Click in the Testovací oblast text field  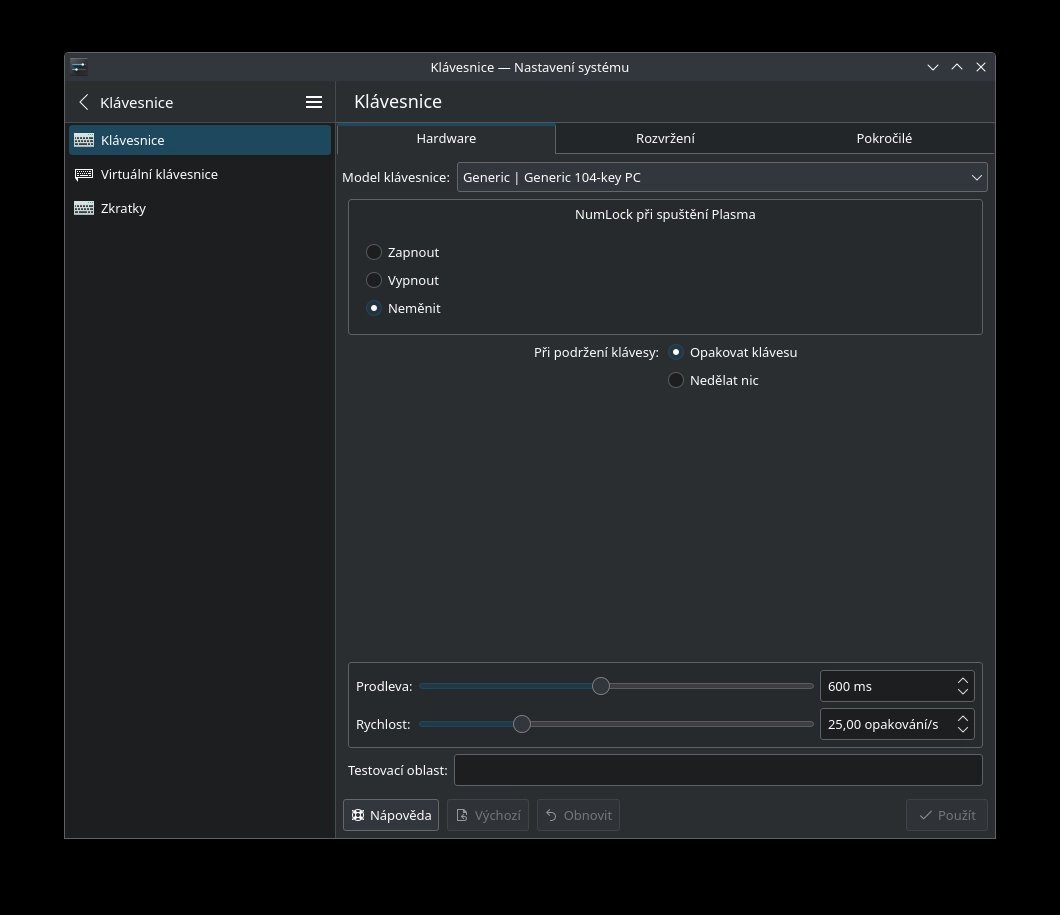tap(717, 770)
